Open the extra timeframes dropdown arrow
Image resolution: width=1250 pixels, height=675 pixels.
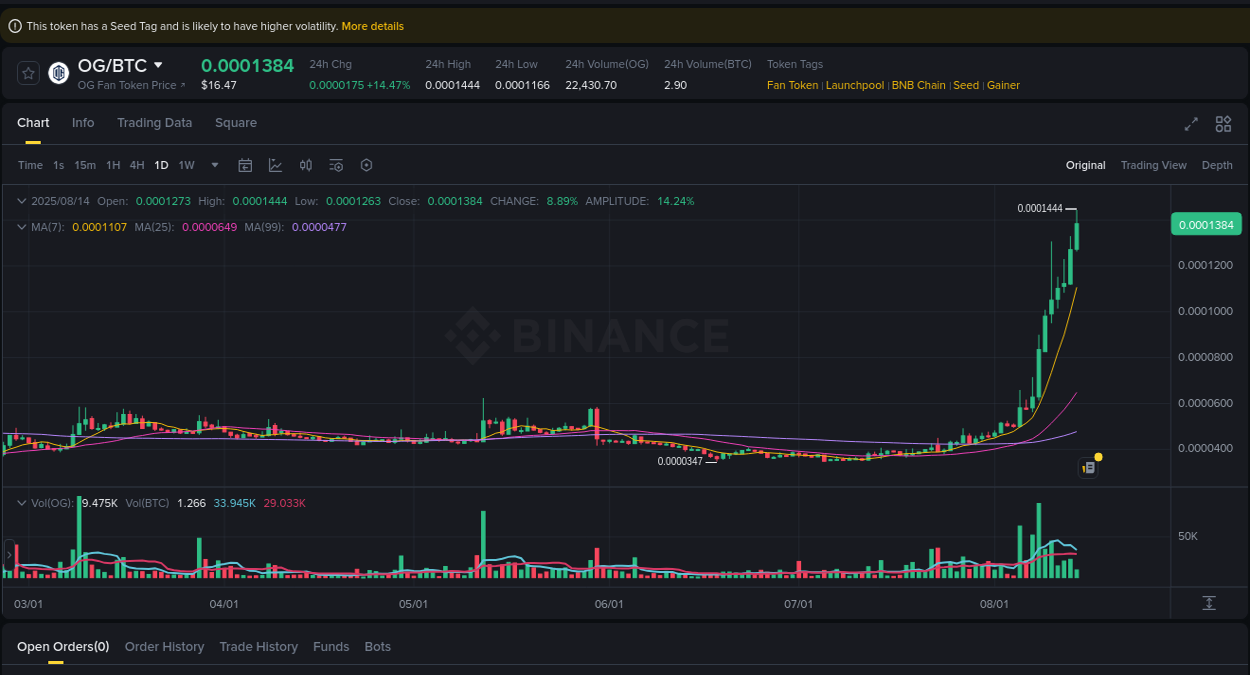click(x=213, y=165)
